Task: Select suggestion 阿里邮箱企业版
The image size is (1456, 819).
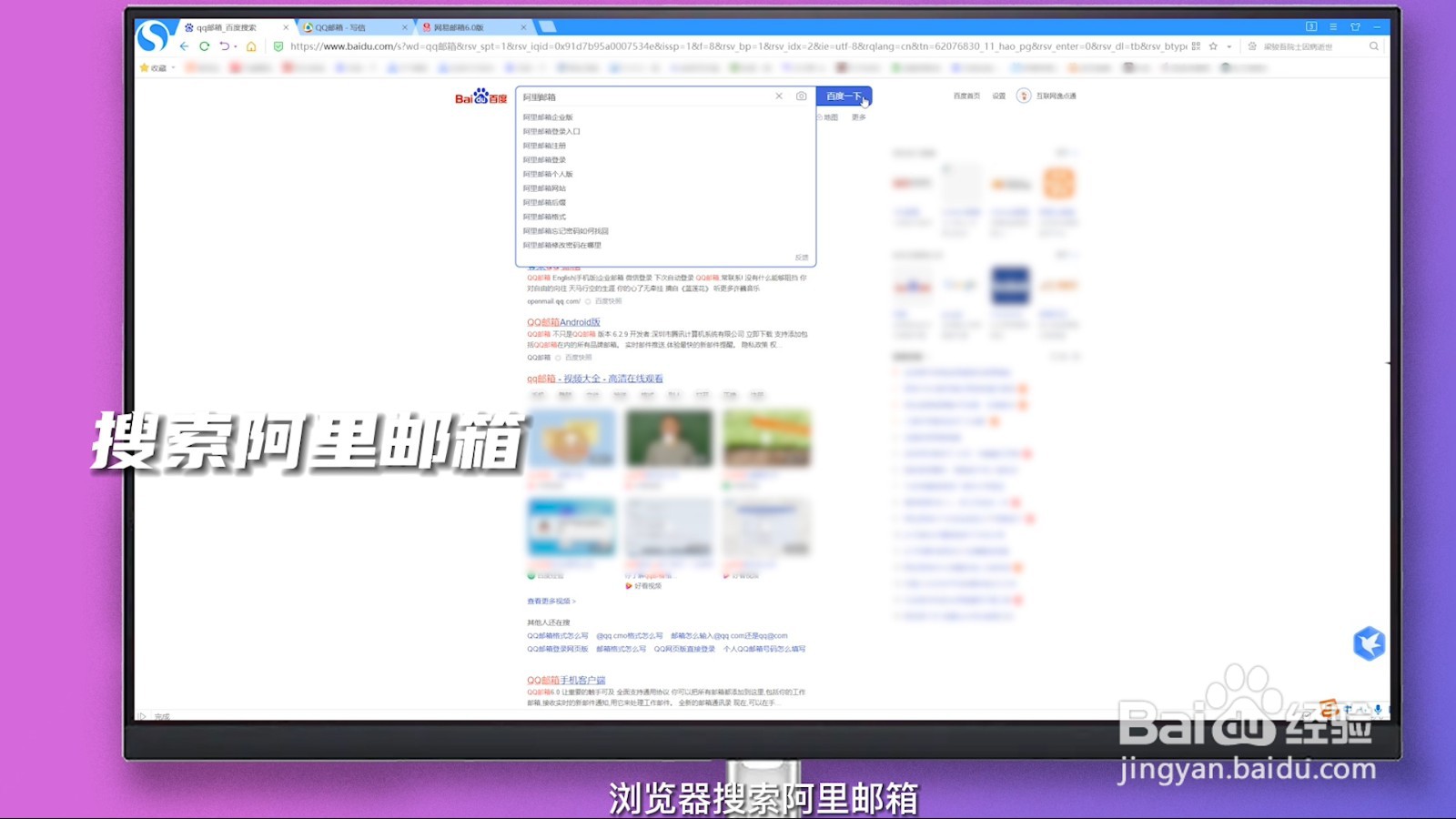Action: [548, 117]
